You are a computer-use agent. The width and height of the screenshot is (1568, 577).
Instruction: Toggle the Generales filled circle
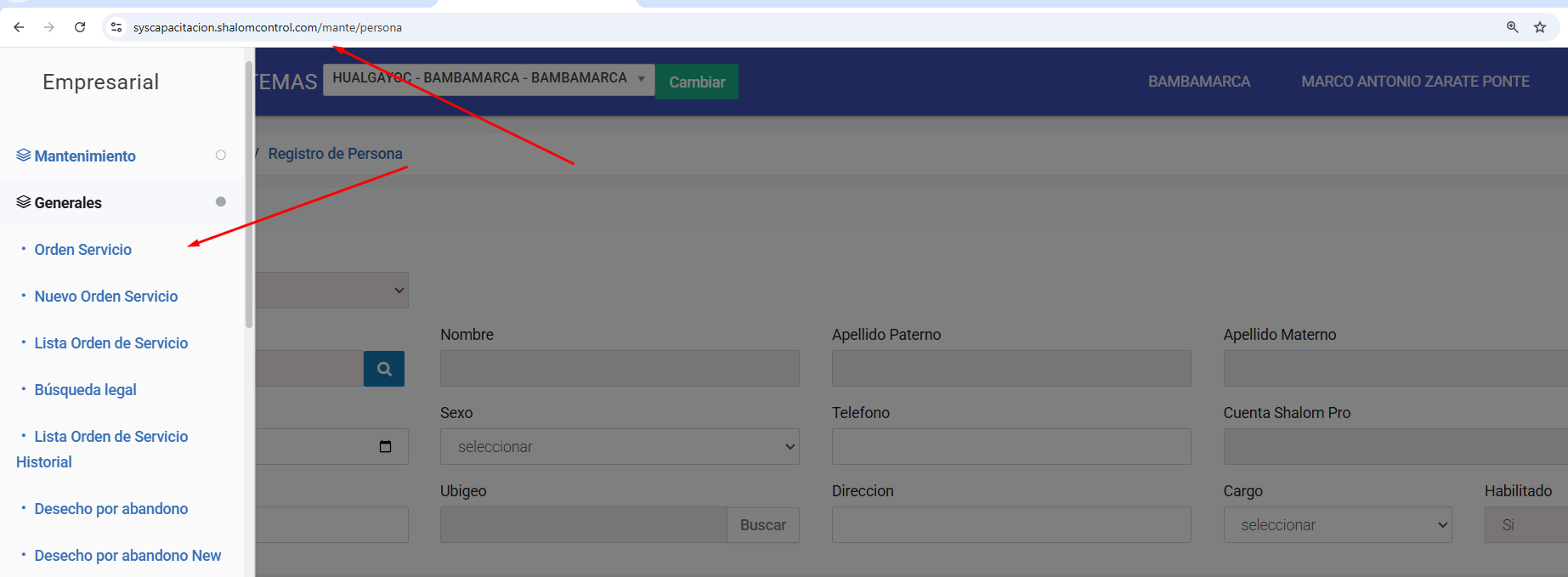click(x=221, y=202)
